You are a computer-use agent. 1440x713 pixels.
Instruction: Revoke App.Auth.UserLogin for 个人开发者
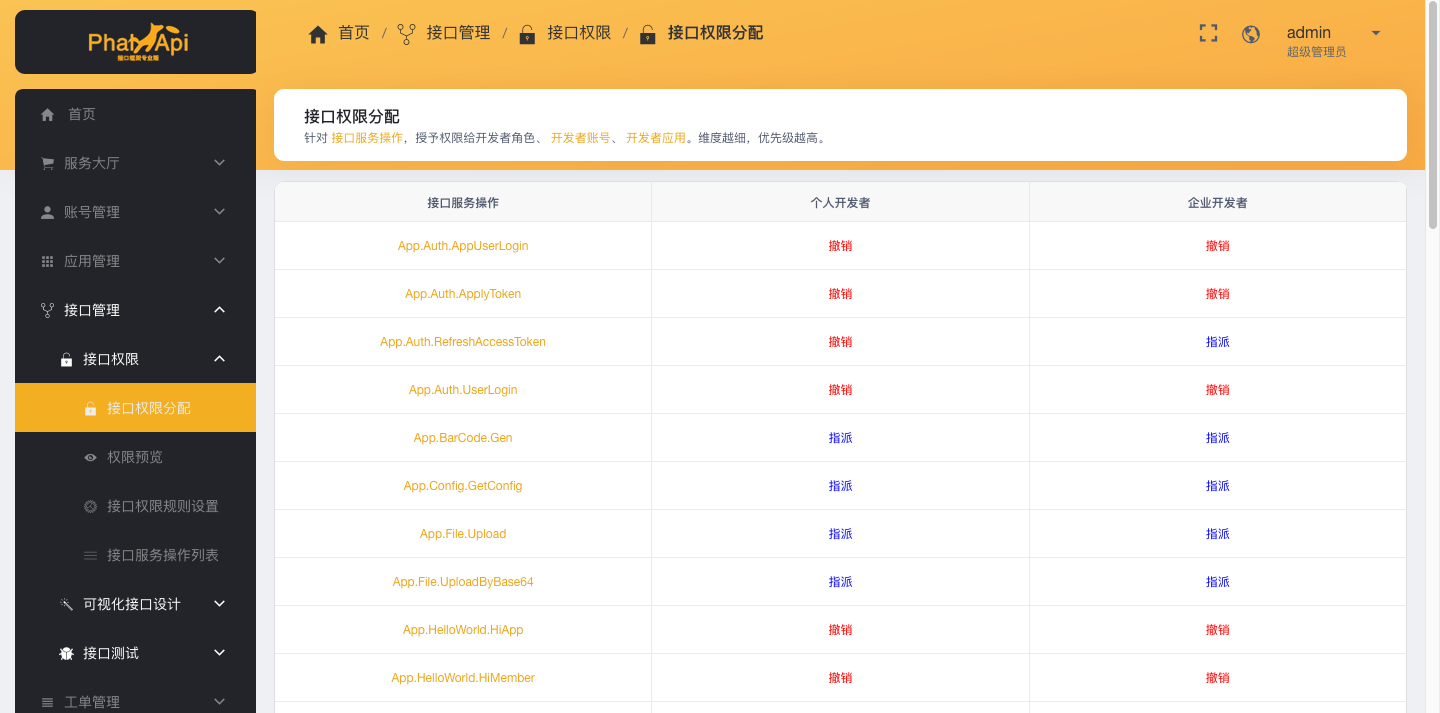(x=840, y=390)
